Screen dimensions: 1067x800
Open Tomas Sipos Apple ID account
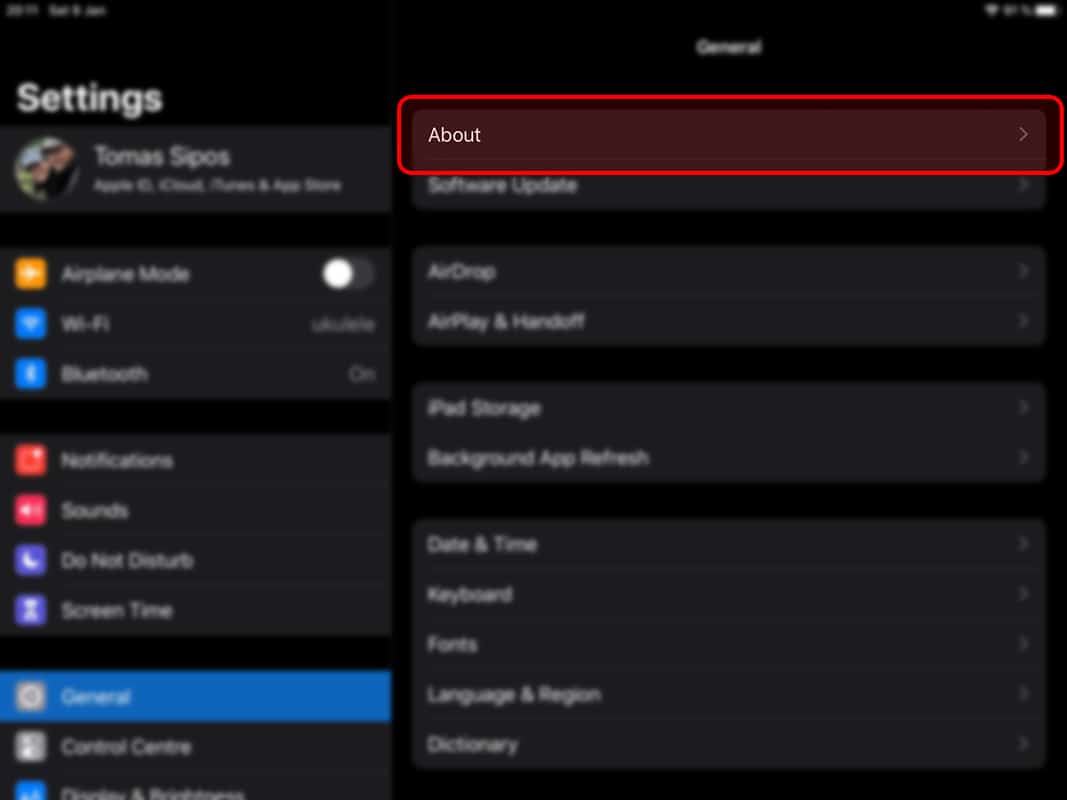196,169
